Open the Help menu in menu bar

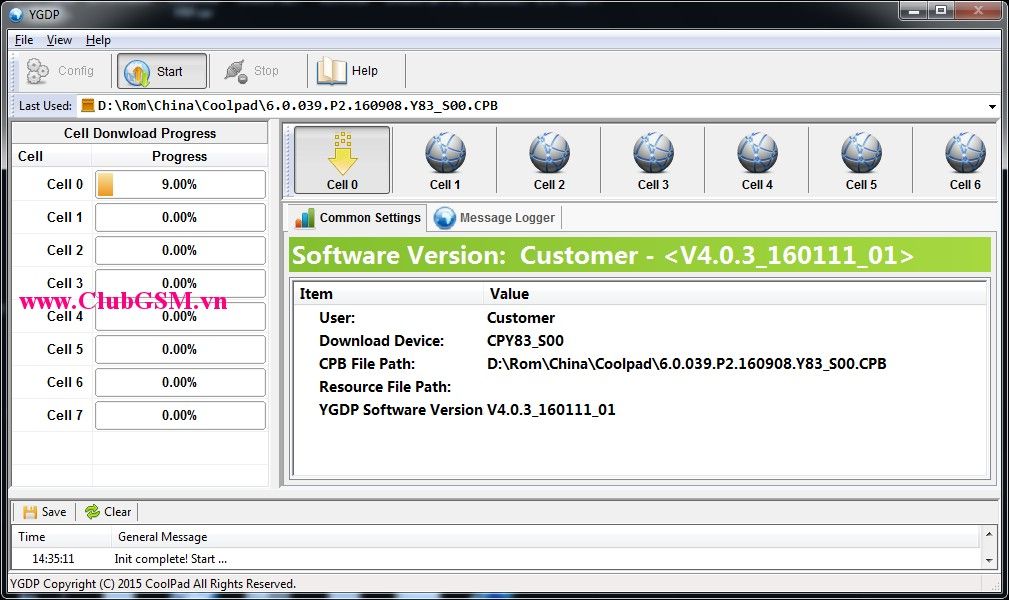pyautogui.click(x=98, y=40)
